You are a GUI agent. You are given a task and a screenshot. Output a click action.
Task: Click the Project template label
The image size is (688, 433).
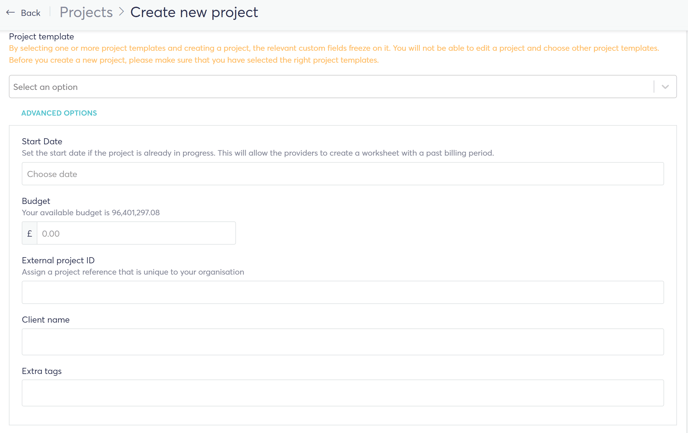[41, 36]
